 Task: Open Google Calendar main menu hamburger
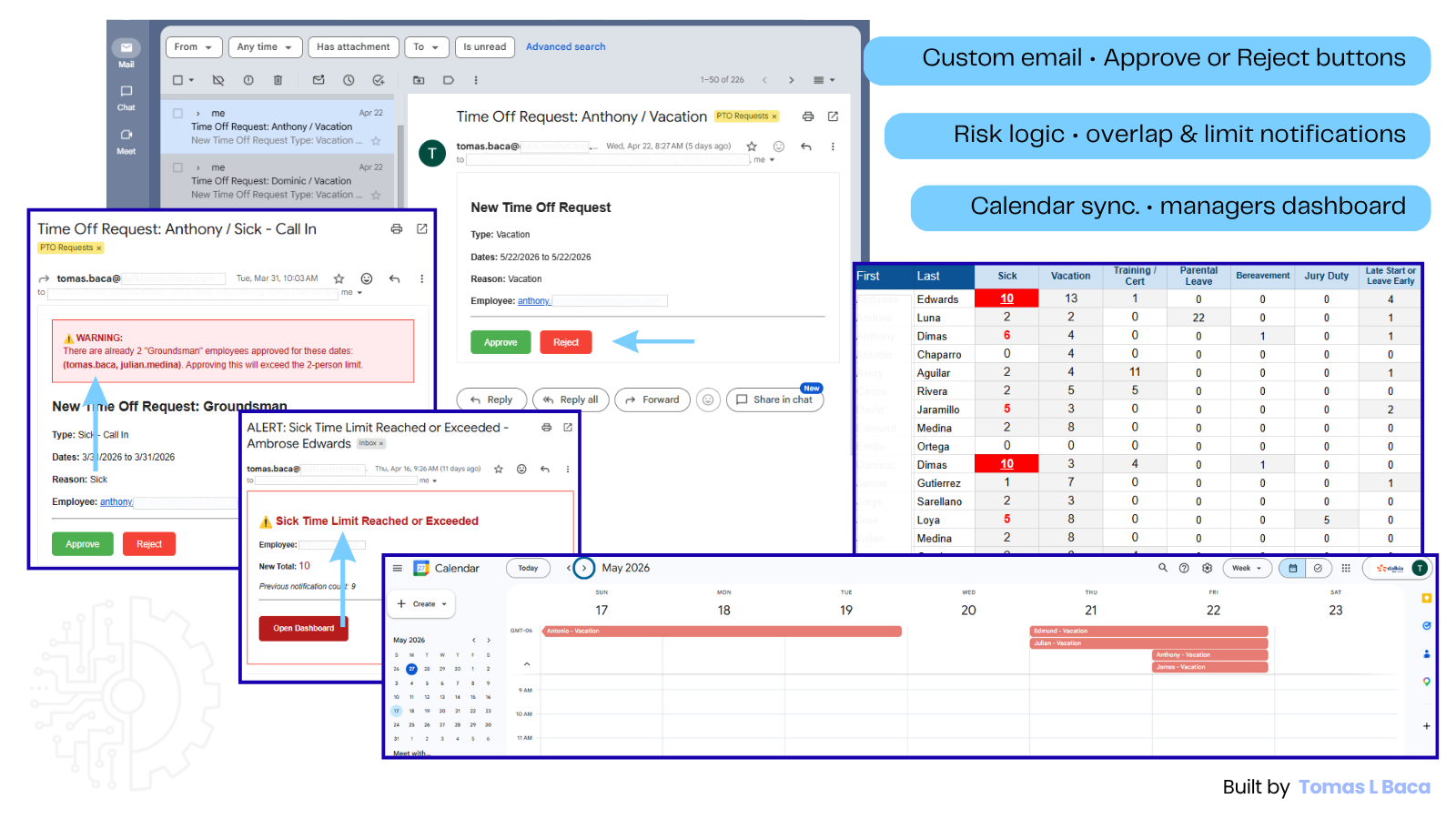(398, 568)
